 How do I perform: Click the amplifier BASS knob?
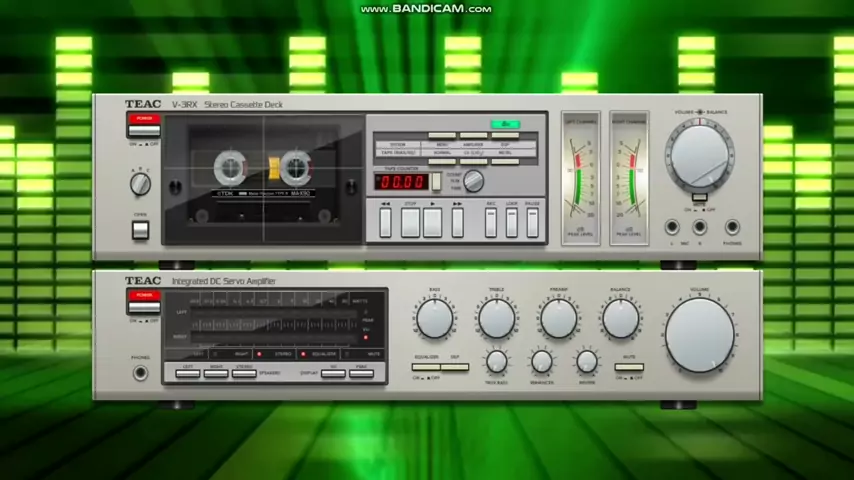434,319
